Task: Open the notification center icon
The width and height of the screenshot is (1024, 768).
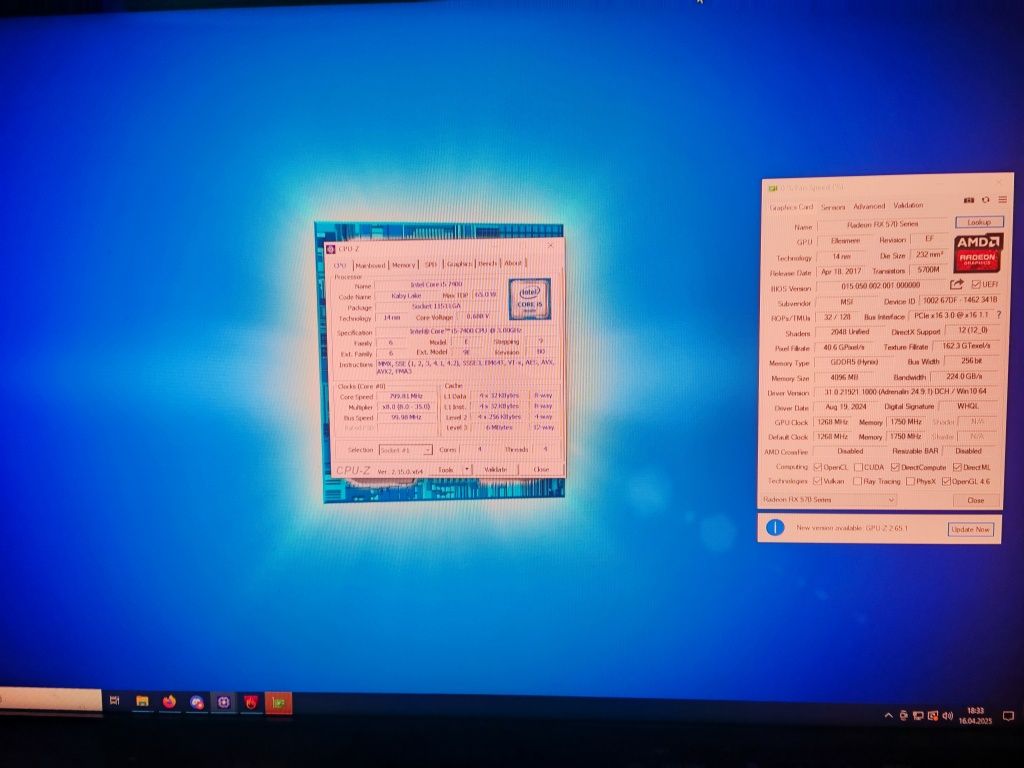Action: (1008, 716)
